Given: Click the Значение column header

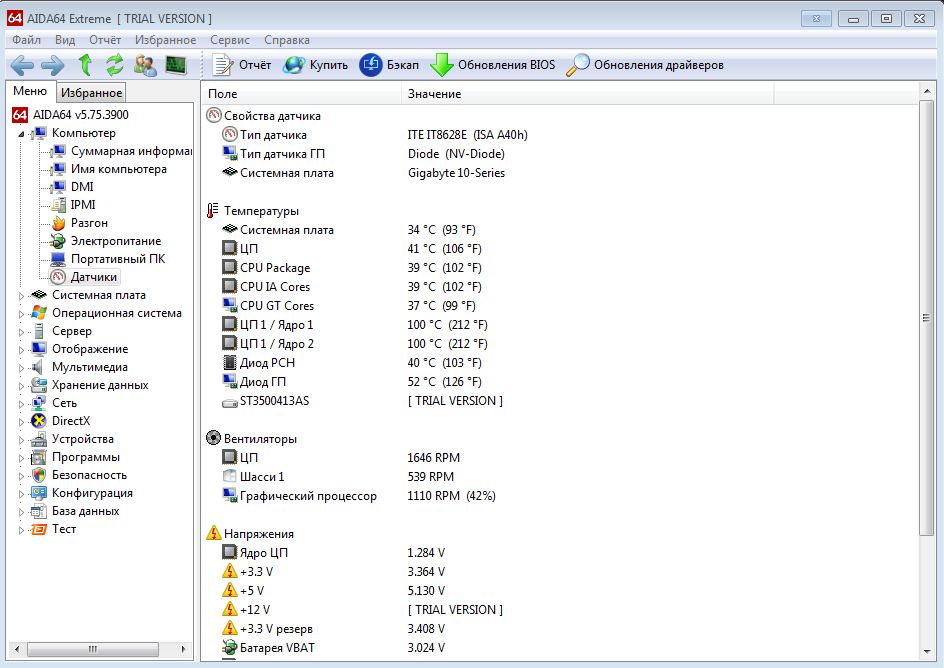Looking at the screenshot, I should (588, 94).
